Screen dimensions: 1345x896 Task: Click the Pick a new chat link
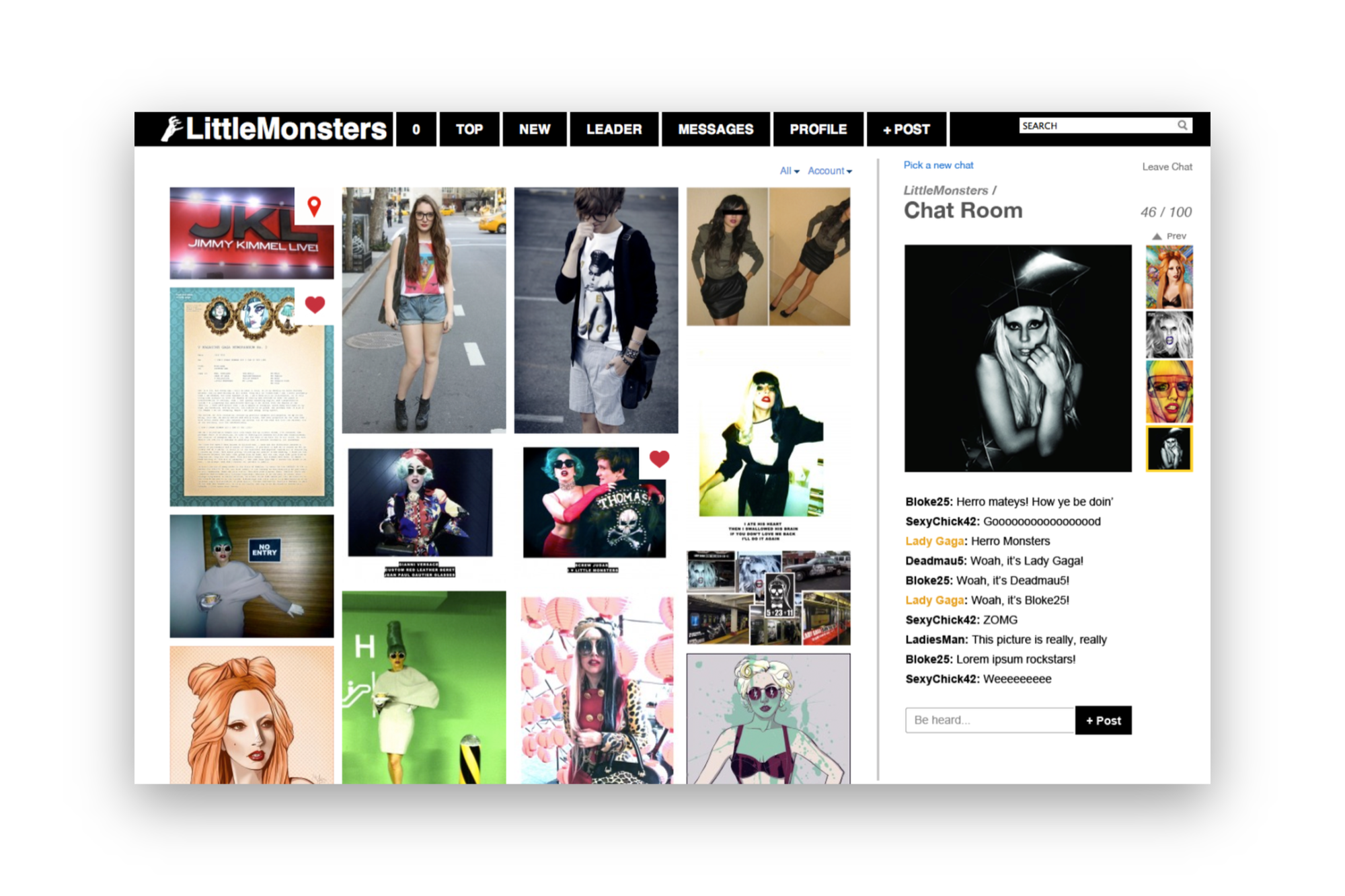[x=938, y=165]
